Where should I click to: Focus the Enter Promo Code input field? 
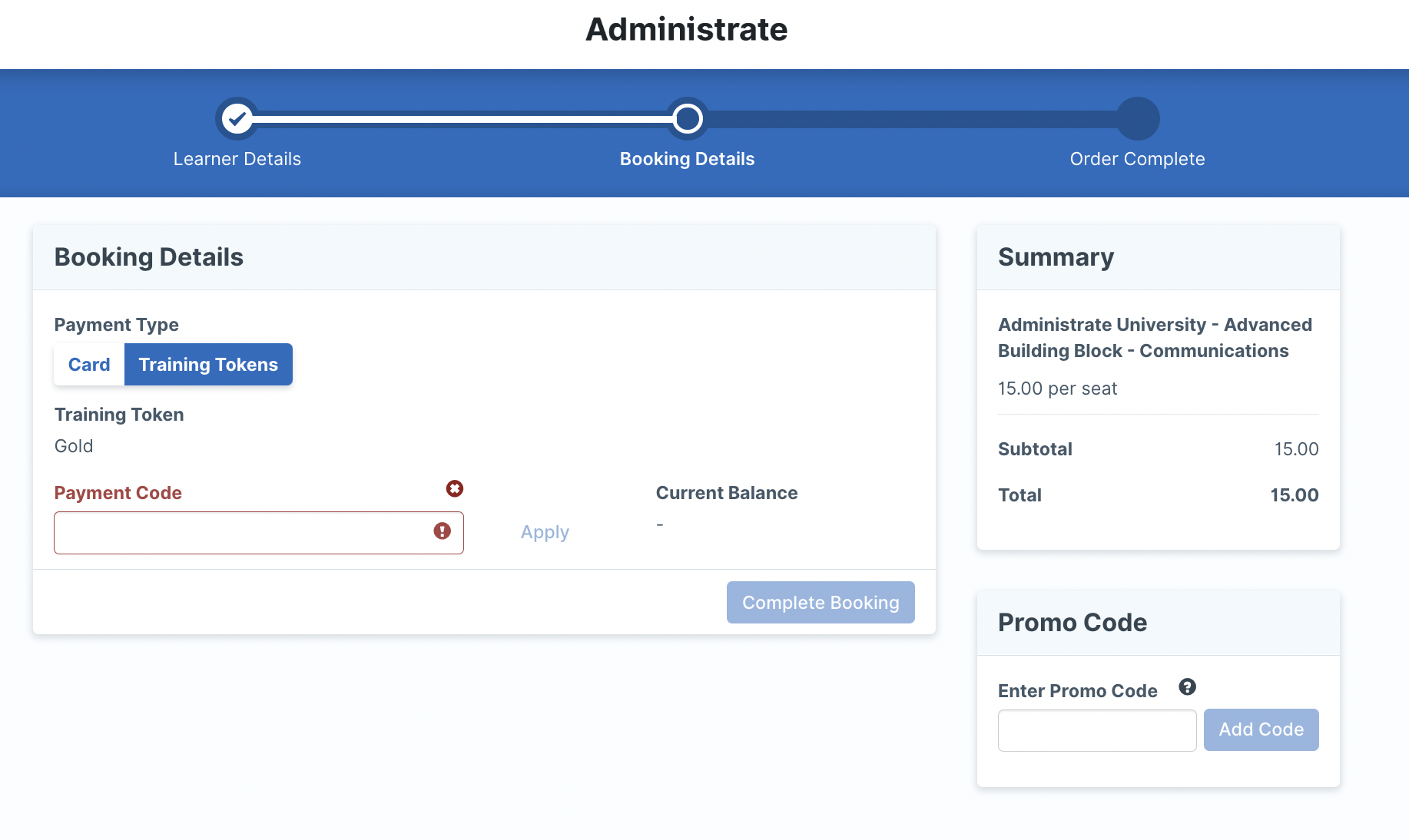[x=1097, y=730]
